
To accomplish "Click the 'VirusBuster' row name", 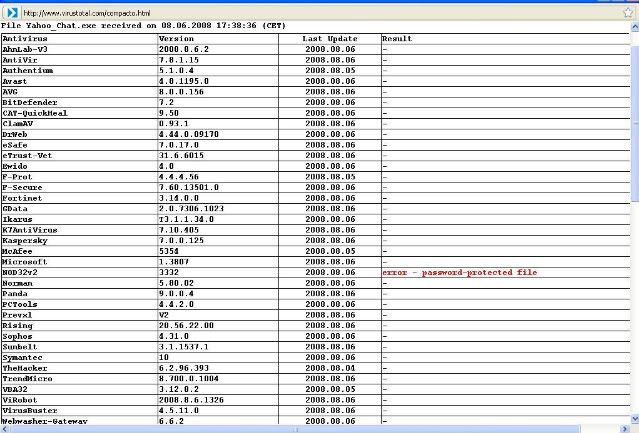I will point(30,411).
